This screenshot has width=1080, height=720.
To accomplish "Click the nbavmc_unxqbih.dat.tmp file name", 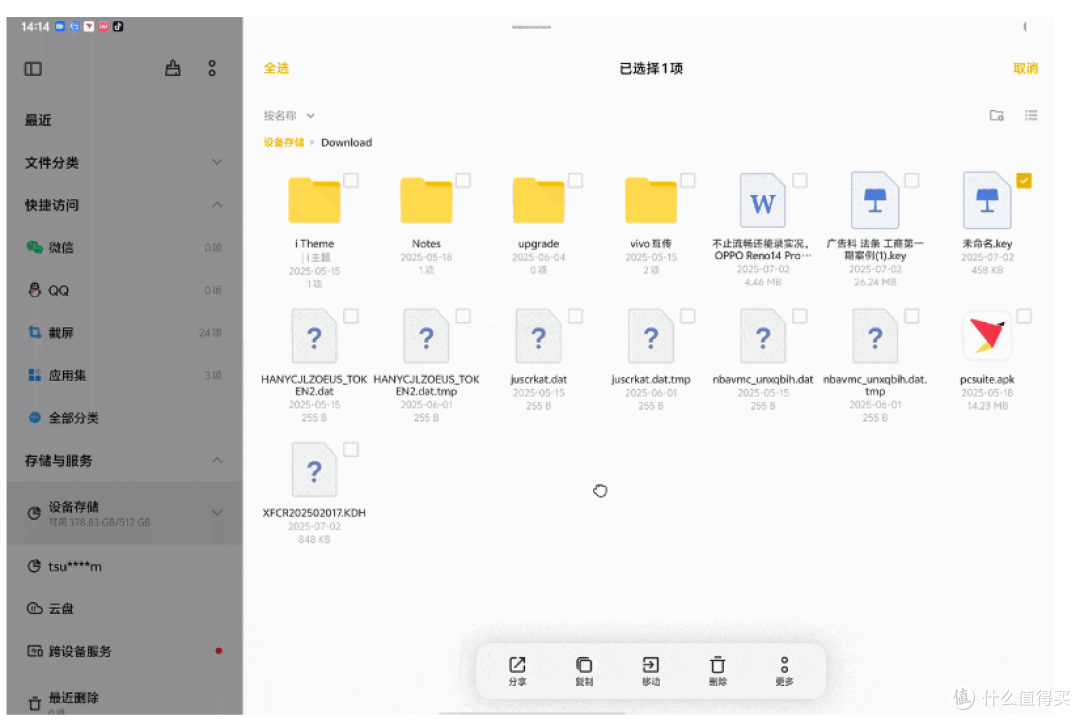I will tap(875, 385).
